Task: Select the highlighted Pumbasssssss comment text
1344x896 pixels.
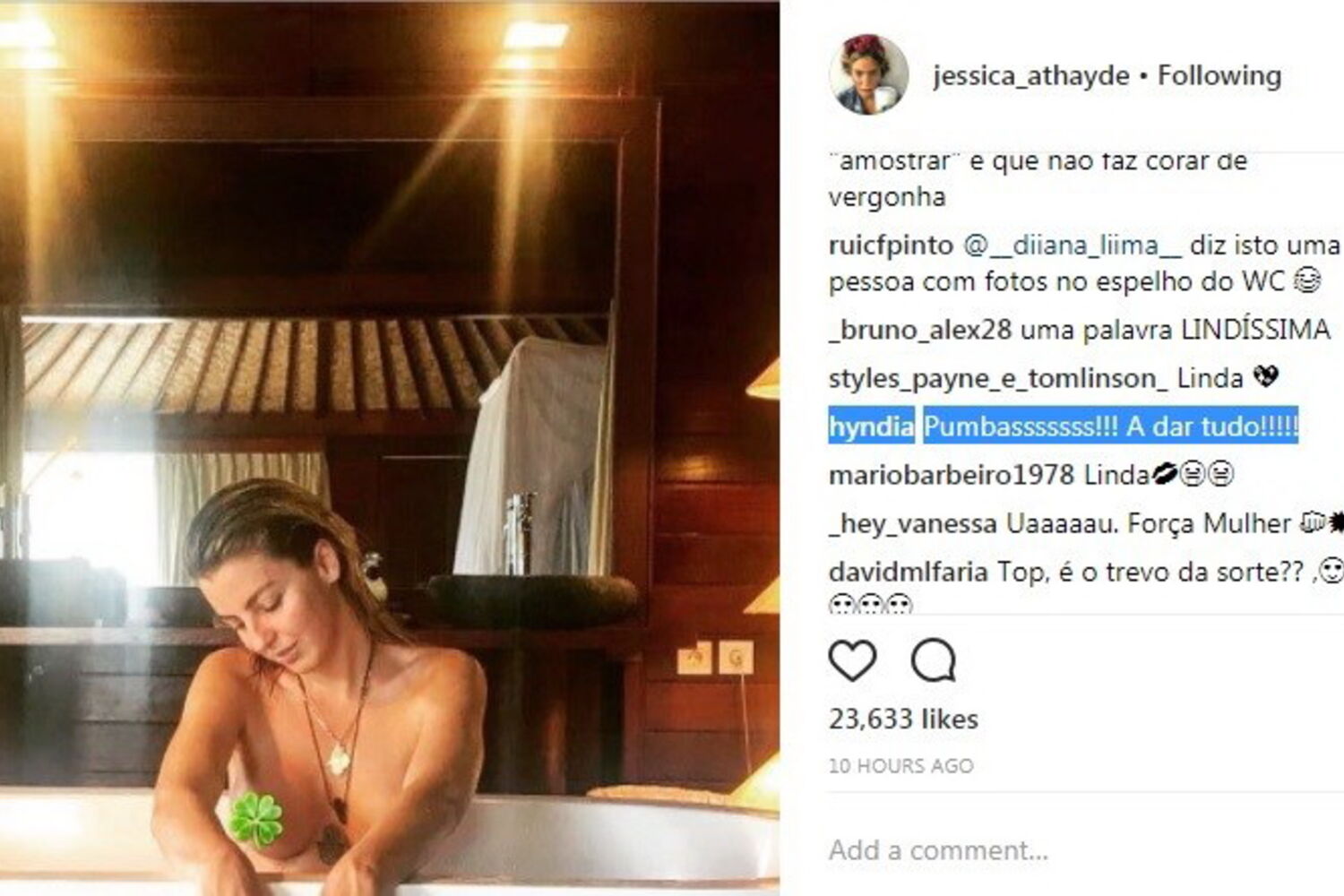Action: (1110, 426)
